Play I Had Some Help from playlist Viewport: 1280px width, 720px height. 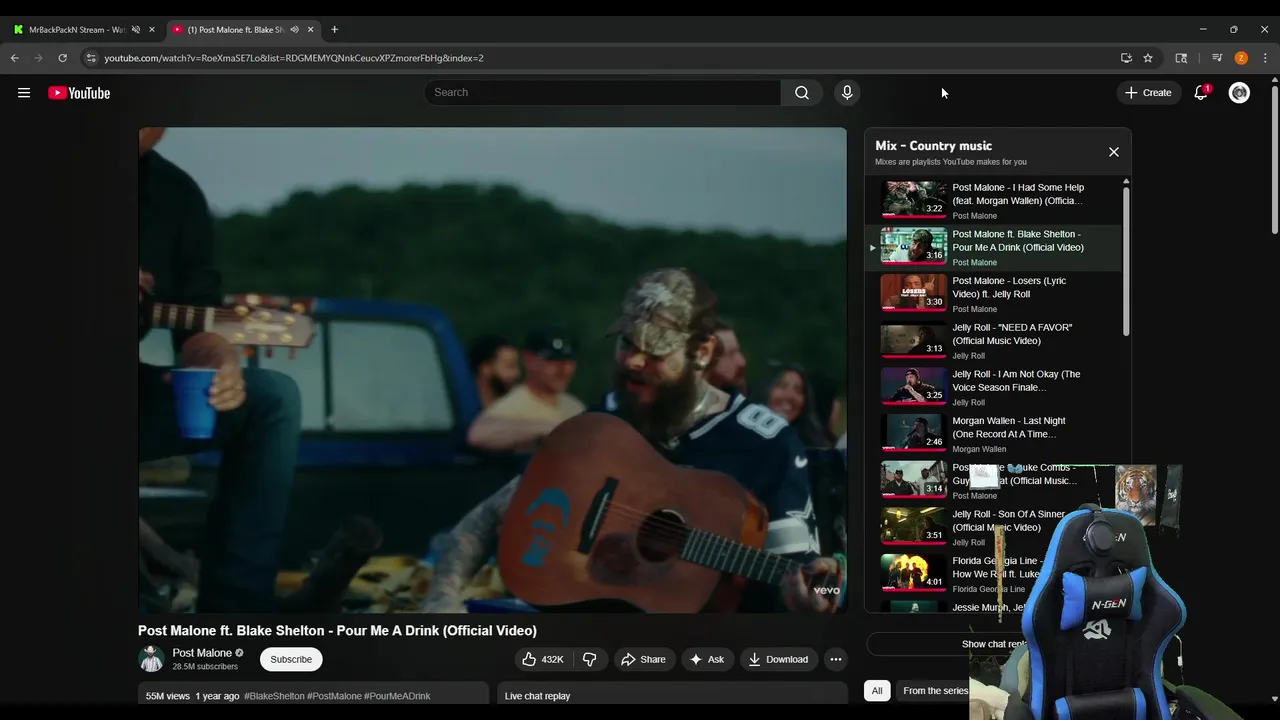pos(995,201)
